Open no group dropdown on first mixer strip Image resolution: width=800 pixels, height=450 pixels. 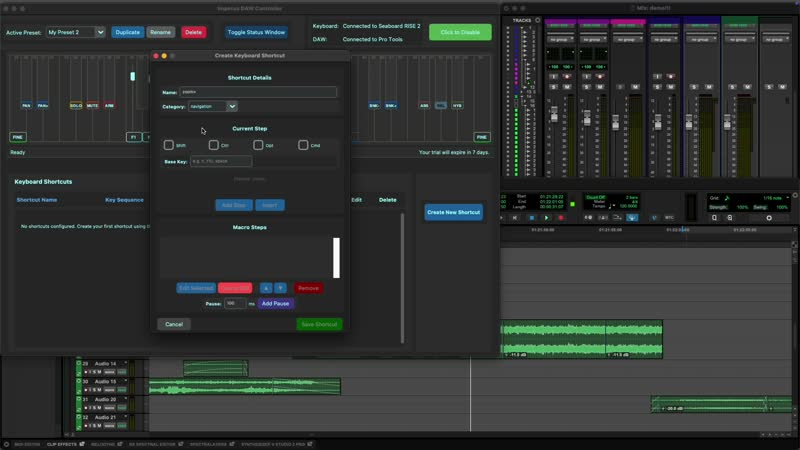tap(560, 39)
